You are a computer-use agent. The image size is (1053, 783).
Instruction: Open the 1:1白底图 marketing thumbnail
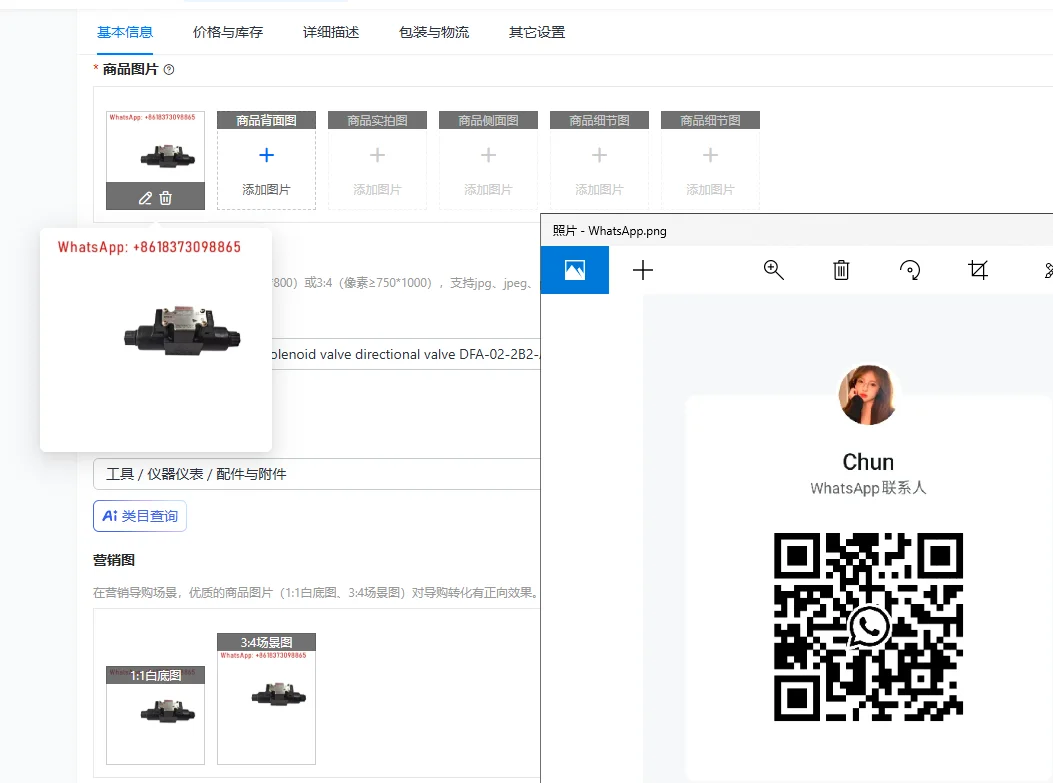(x=155, y=715)
